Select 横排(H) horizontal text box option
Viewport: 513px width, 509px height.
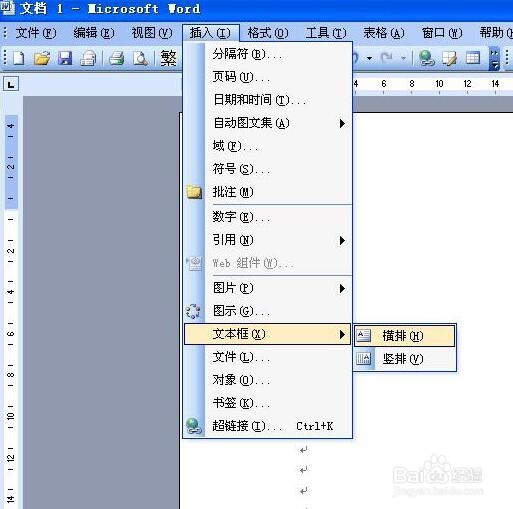pos(404,336)
